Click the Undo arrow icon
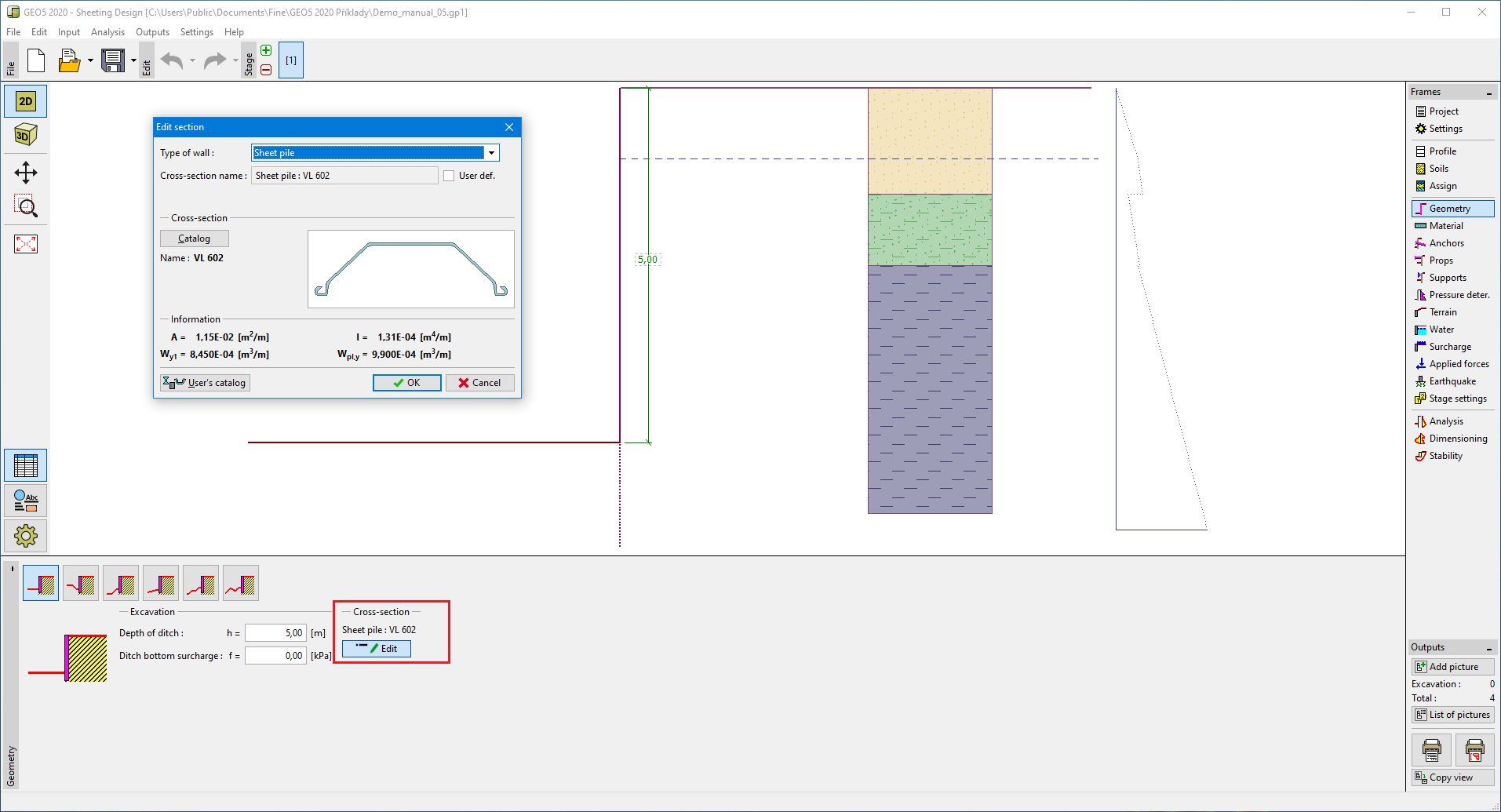This screenshot has width=1501, height=812. pos(172,60)
